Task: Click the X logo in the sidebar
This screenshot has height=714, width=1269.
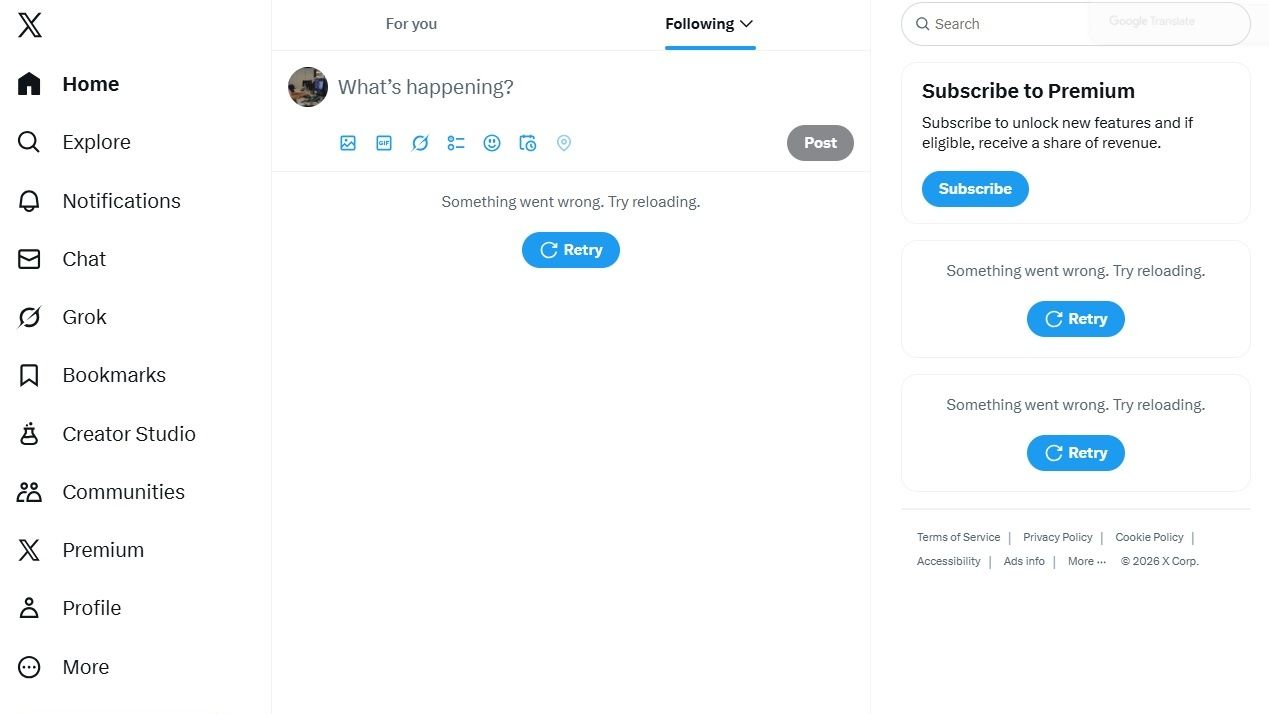Action: point(30,25)
